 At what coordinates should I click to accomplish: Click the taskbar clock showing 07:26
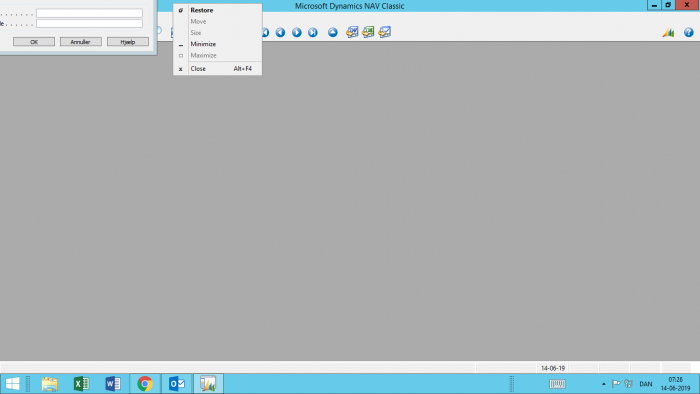pyautogui.click(x=675, y=384)
